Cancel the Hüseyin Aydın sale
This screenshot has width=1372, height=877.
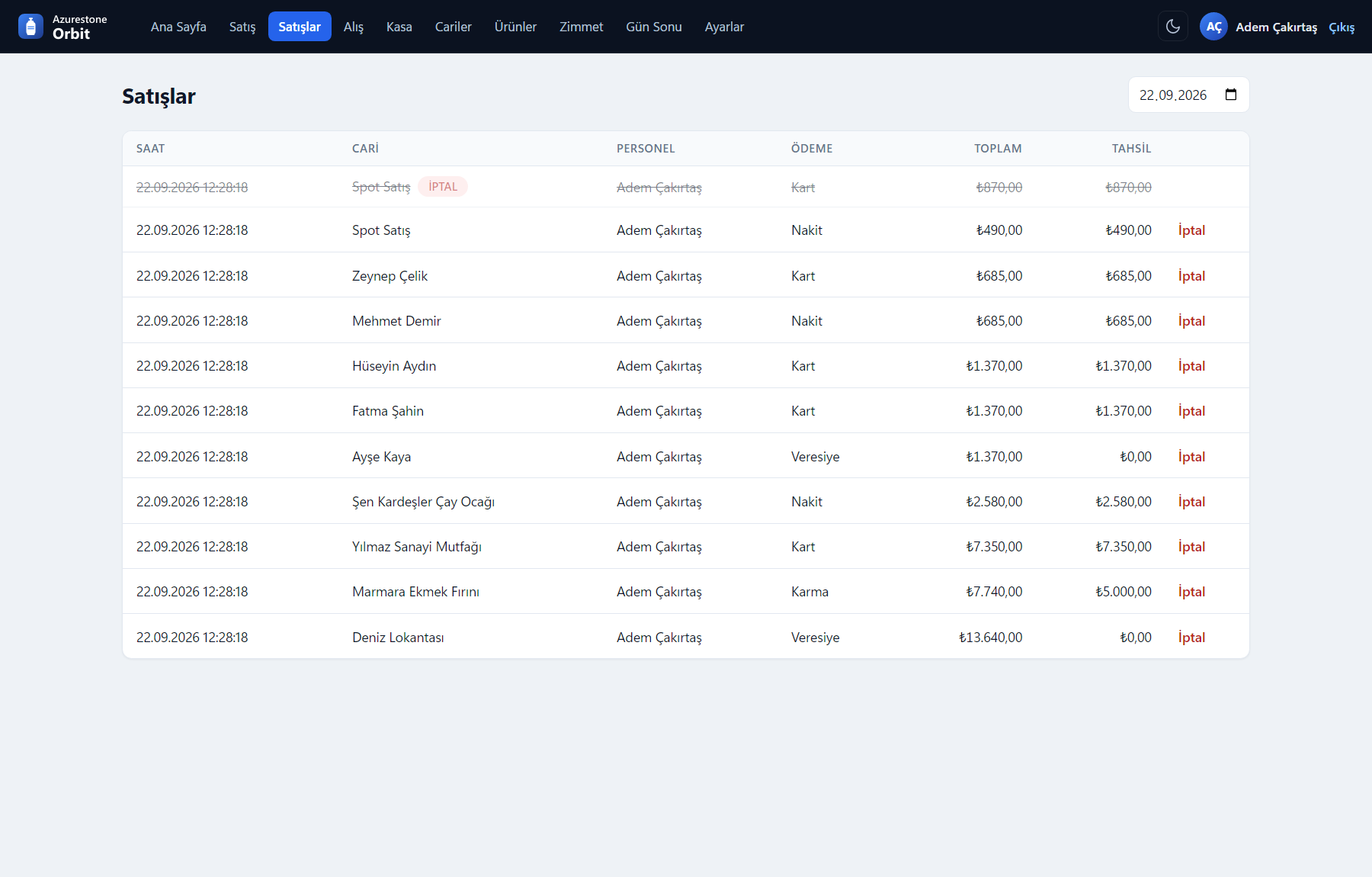click(x=1191, y=366)
